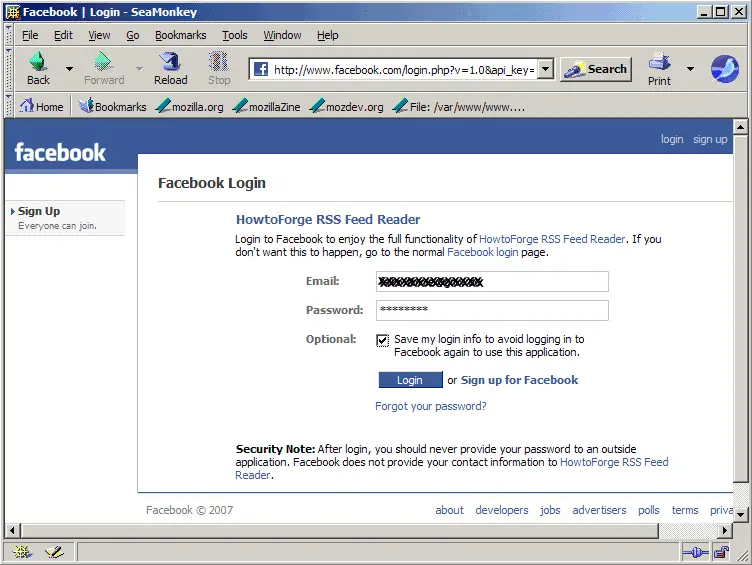This screenshot has height=565, width=752.
Task: Open the View menu
Action: (99, 35)
